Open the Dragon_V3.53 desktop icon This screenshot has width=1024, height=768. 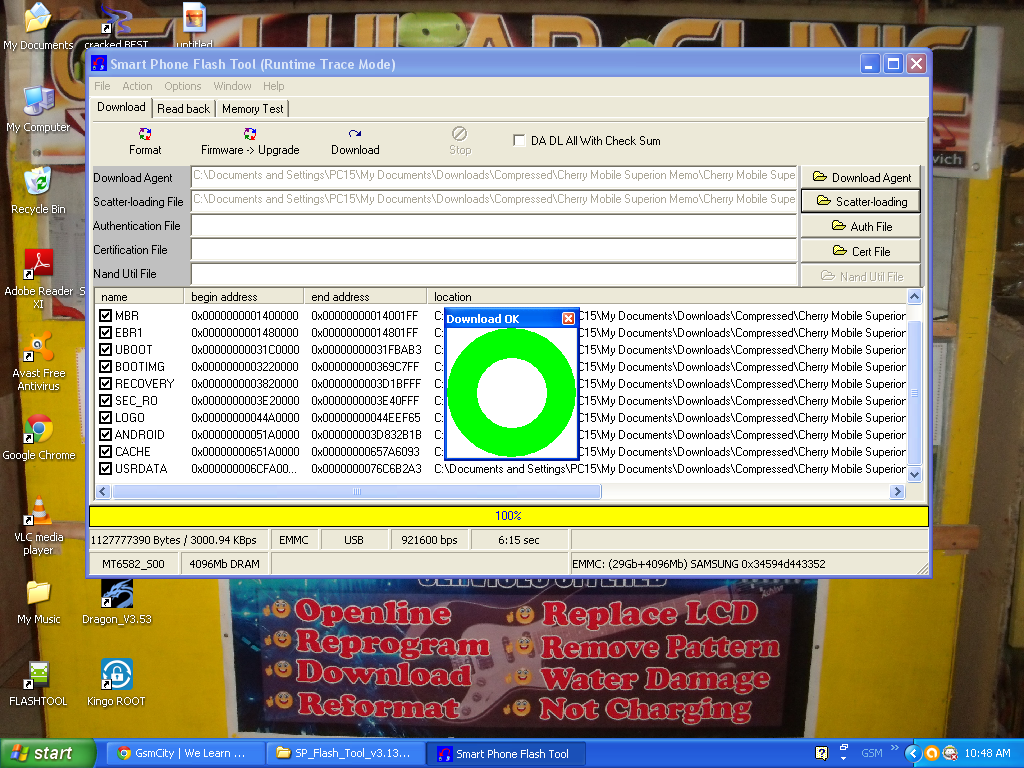[x=117, y=601]
